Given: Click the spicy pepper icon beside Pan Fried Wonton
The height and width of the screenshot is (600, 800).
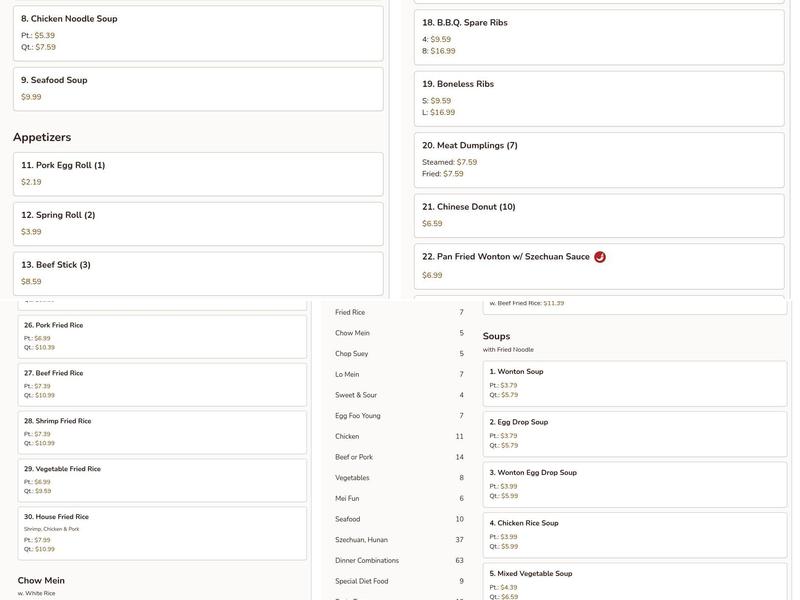Looking at the screenshot, I should click(x=600, y=257).
